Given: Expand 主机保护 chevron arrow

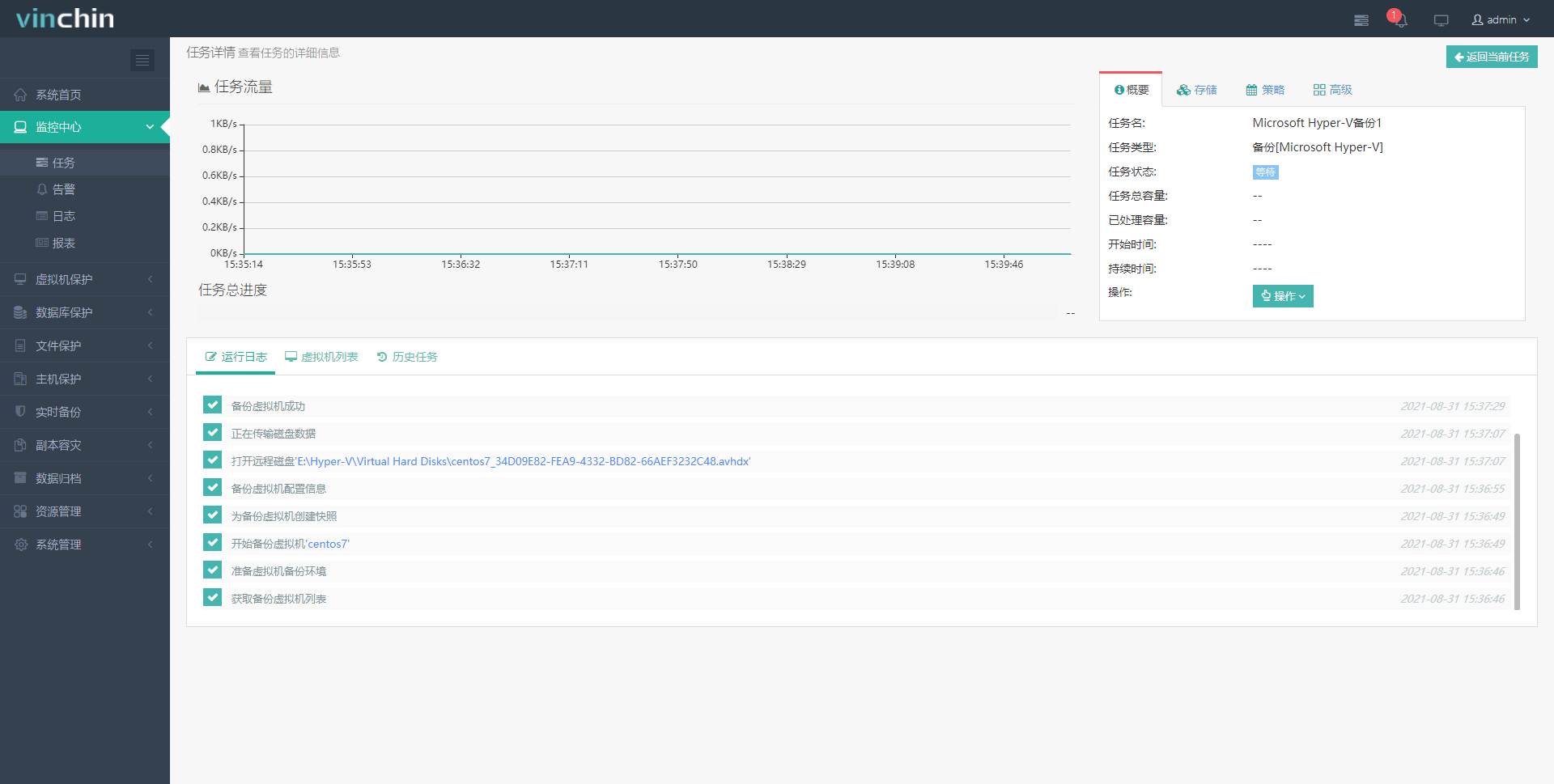Looking at the screenshot, I should (150, 379).
